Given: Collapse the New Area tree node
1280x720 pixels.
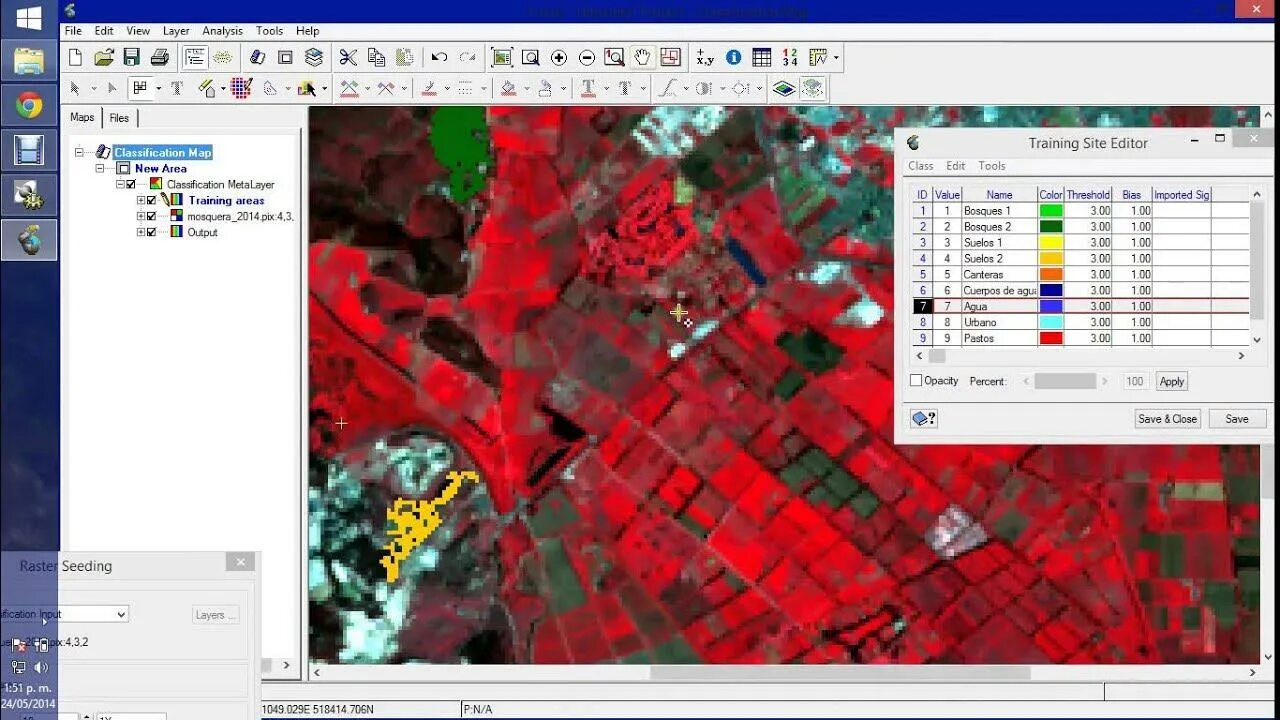Looking at the screenshot, I should click(x=100, y=168).
